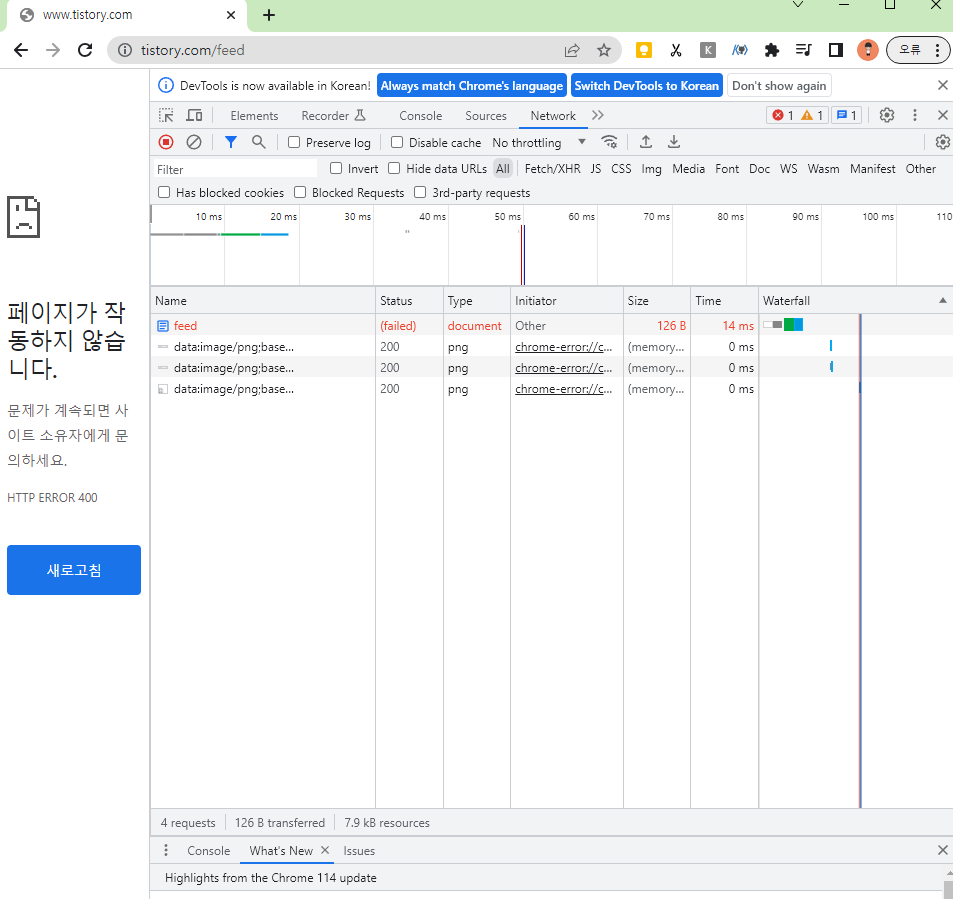Bookmark this page with star icon

tap(604, 50)
